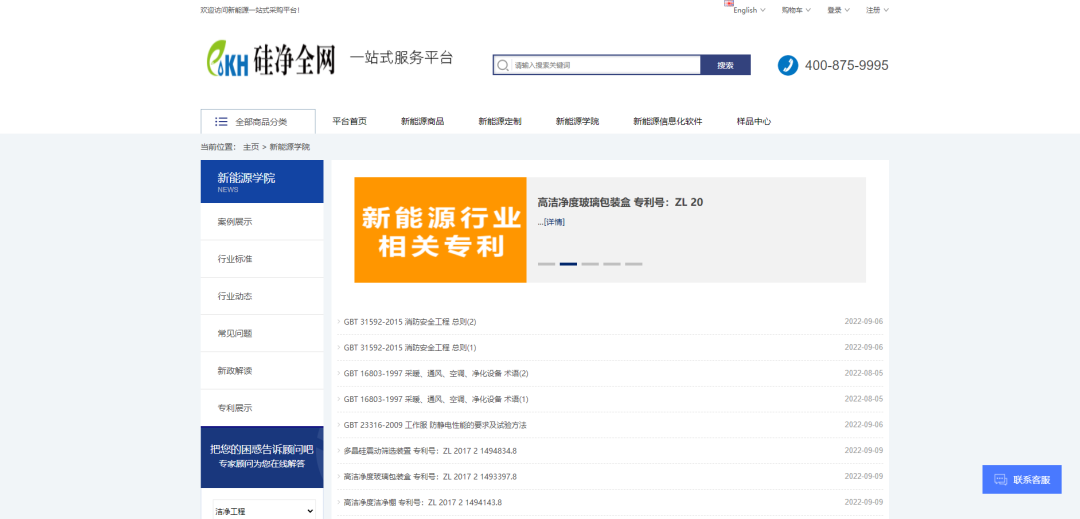This screenshot has height=519, width=1080.
Task: Open the 样品中心 navigation item
Action: click(753, 122)
